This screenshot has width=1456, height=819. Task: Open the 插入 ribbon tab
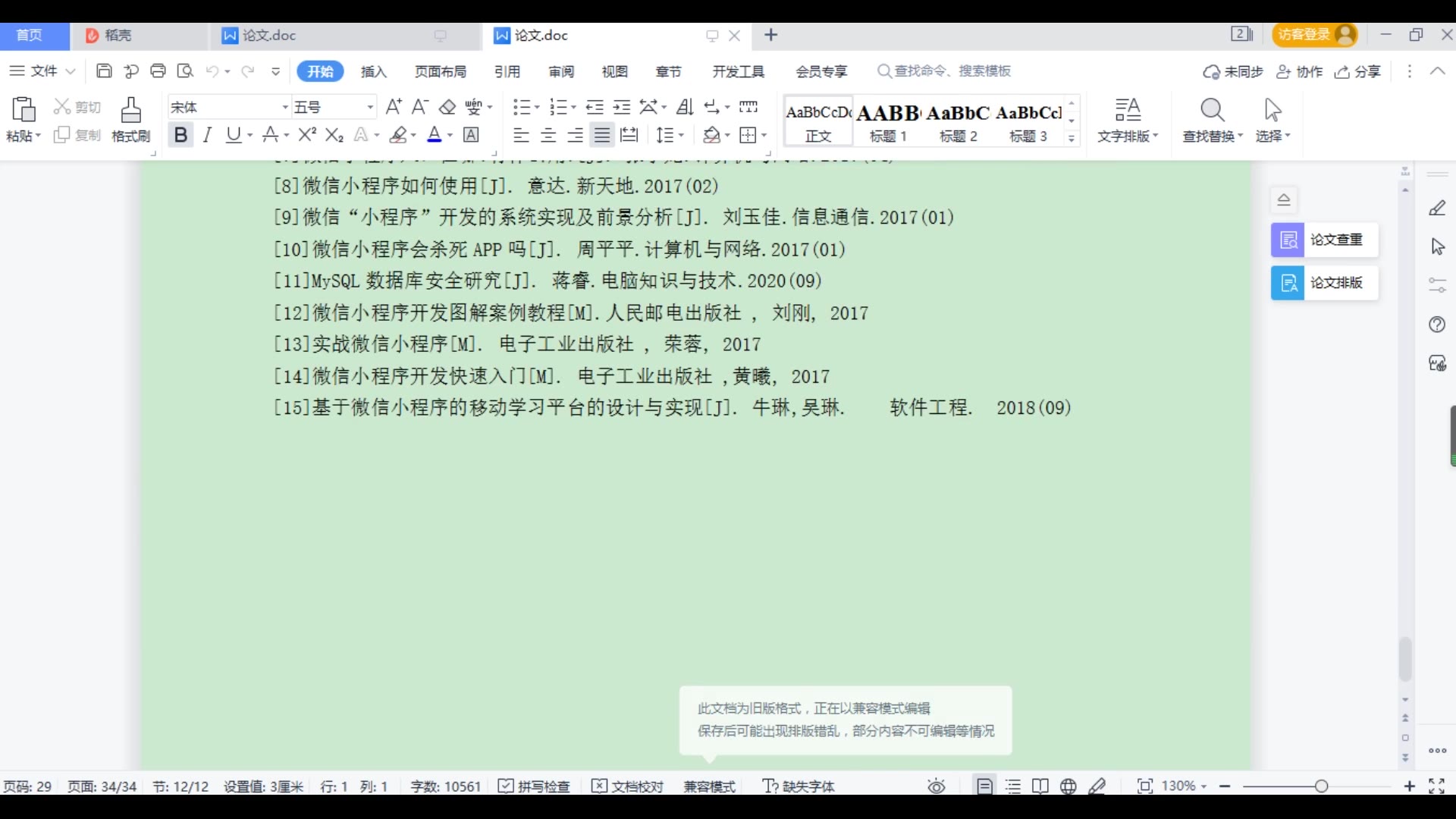374,71
